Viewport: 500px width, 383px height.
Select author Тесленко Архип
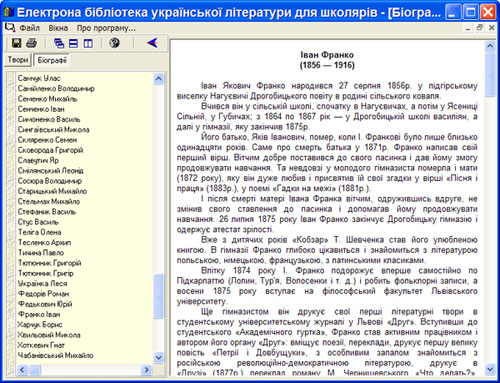click(x=44, y=243)
